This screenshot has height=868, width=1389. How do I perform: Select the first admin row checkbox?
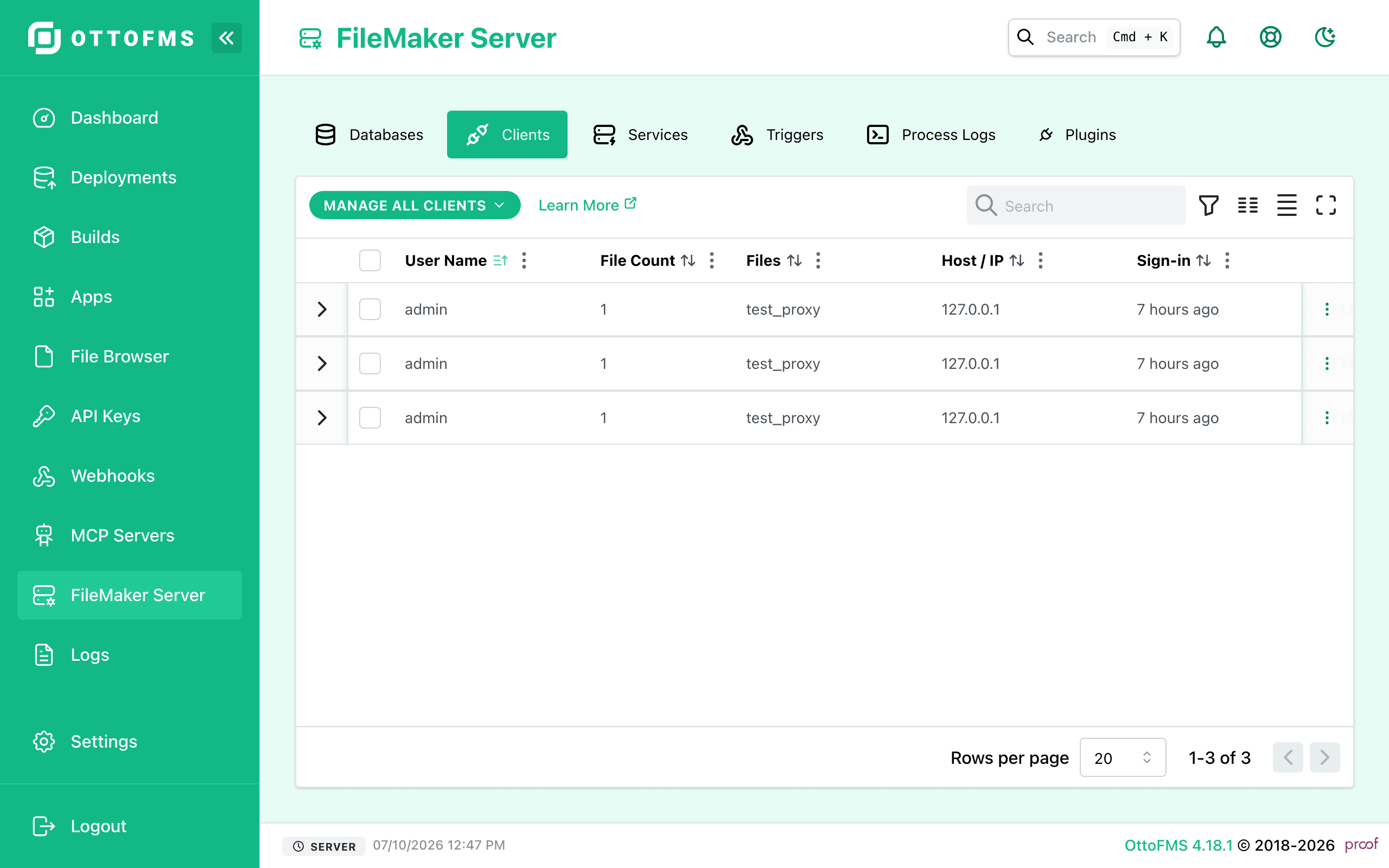[370, 309]
